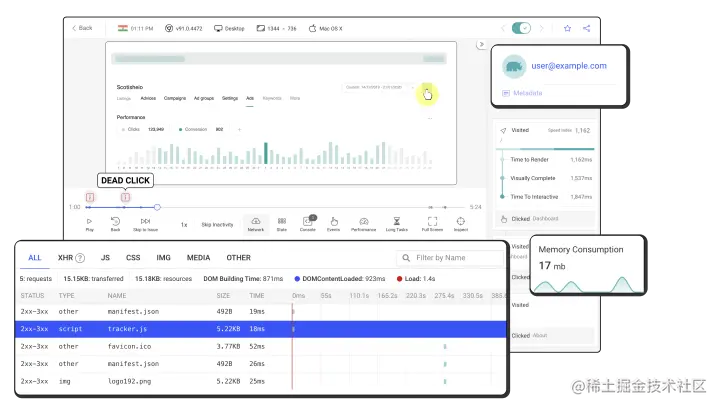Open the Long Tasks hourglass icon

point(397,224)
